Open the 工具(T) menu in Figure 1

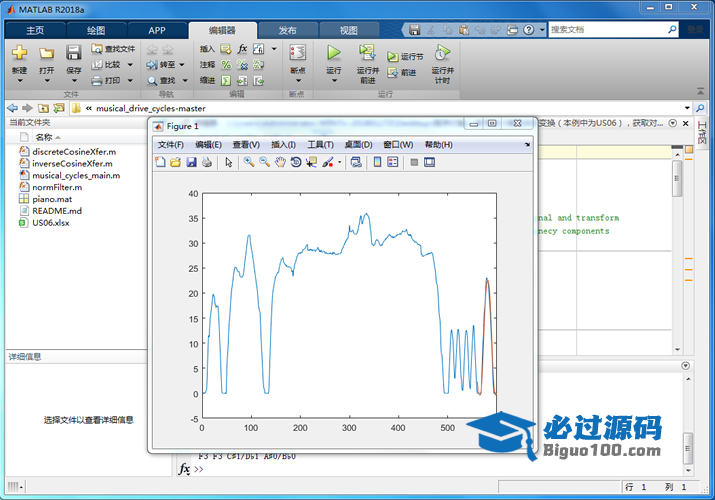point(320,144)
